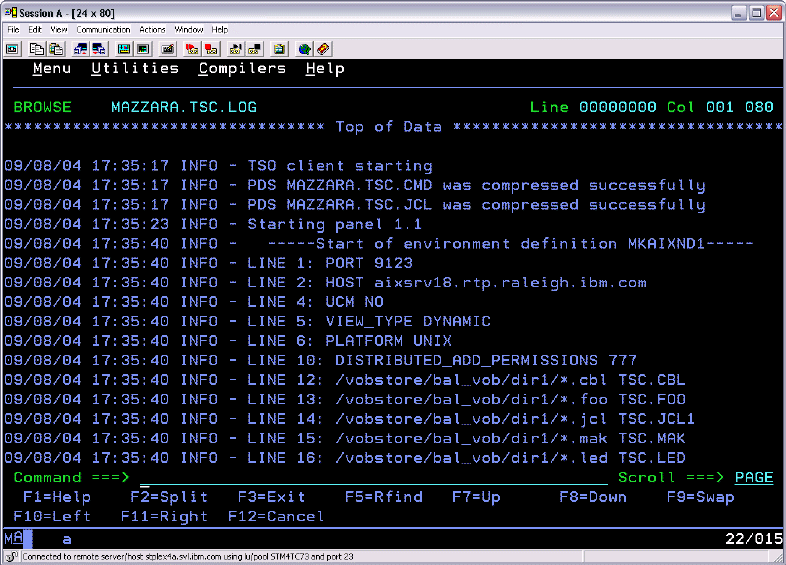
Task: Open the Display setup toolbar icon
Action: coord(124,49)
